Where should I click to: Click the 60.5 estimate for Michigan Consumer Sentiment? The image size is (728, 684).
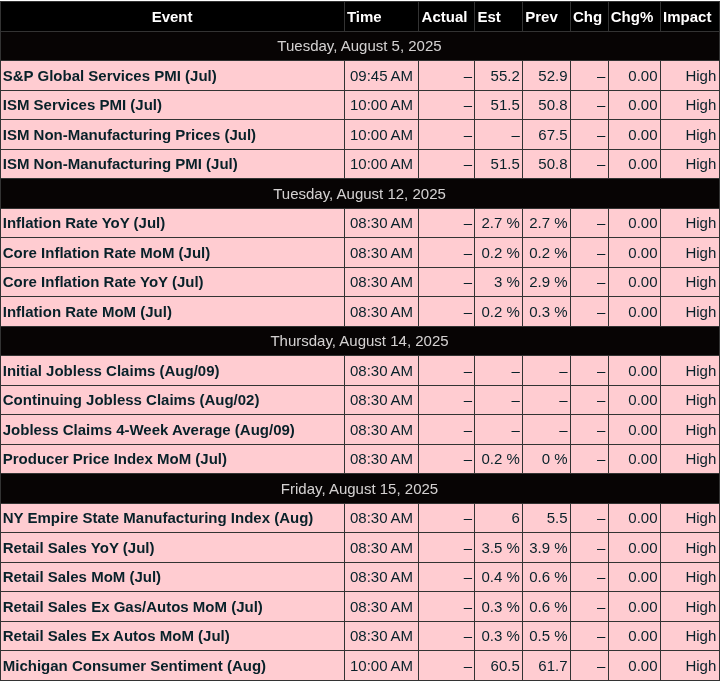click(x=498, y=666)
